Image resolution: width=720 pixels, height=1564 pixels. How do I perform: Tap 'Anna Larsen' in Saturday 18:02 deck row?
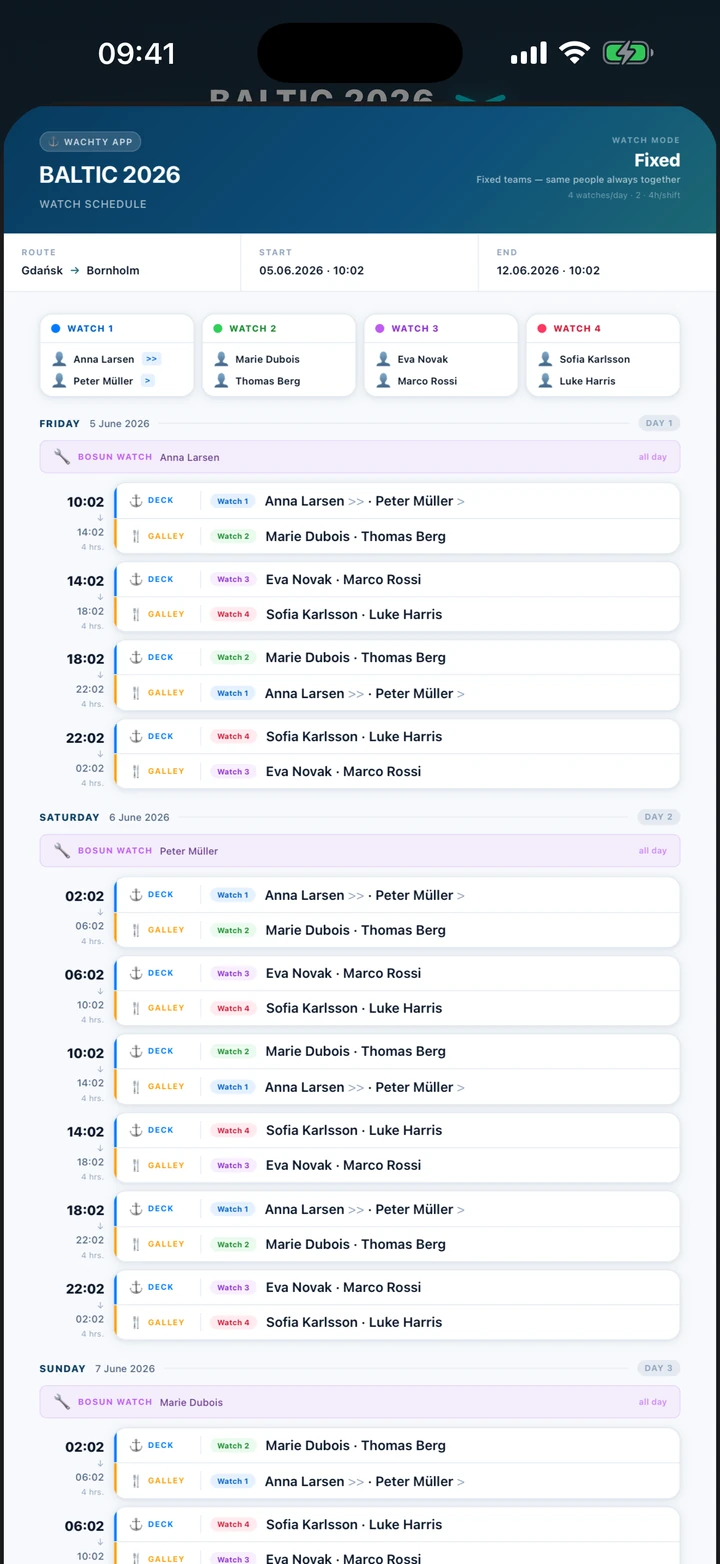pyautogui.click(x=304, y=1209)
